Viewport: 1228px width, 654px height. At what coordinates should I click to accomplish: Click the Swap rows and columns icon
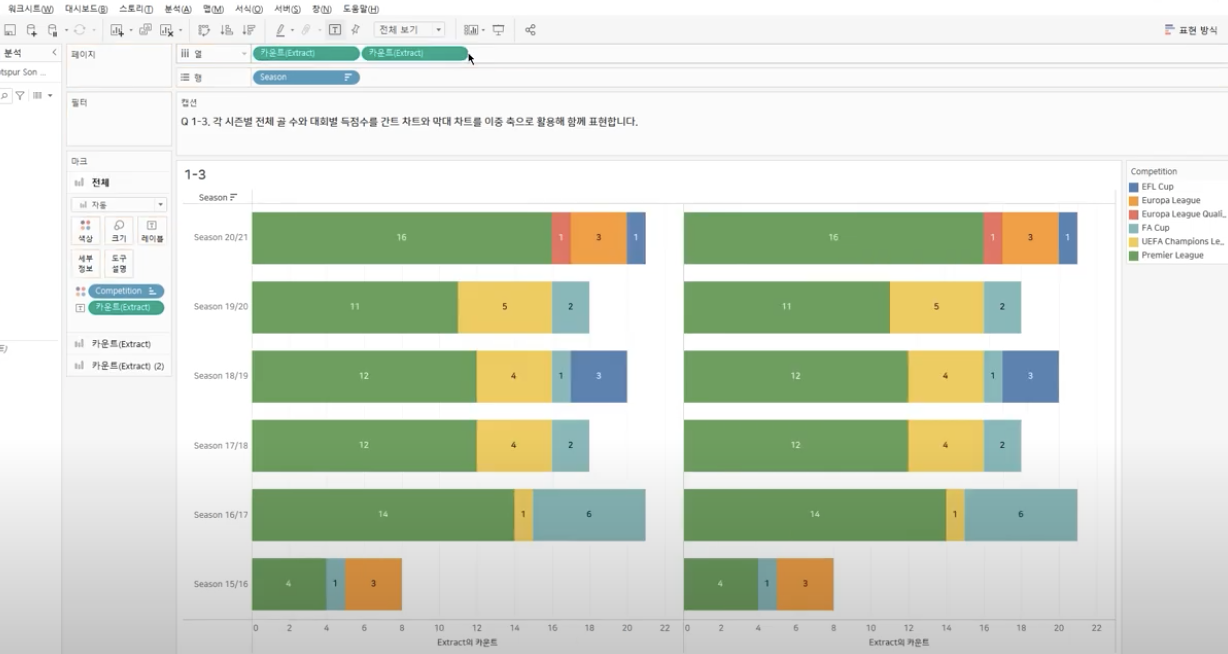pyautogui.click(x=204, y=30)
